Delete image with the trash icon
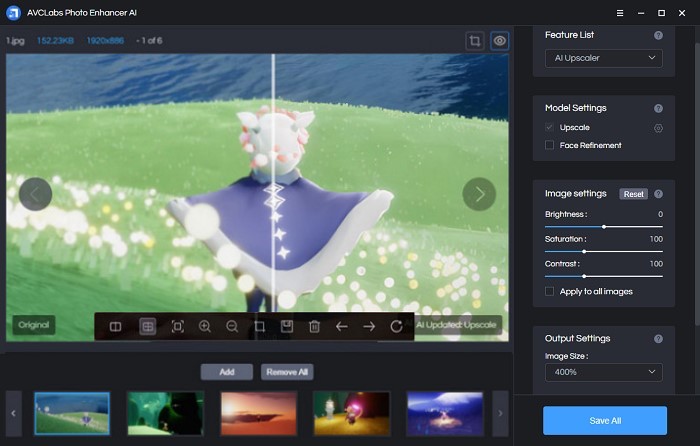 pos(314,327)
